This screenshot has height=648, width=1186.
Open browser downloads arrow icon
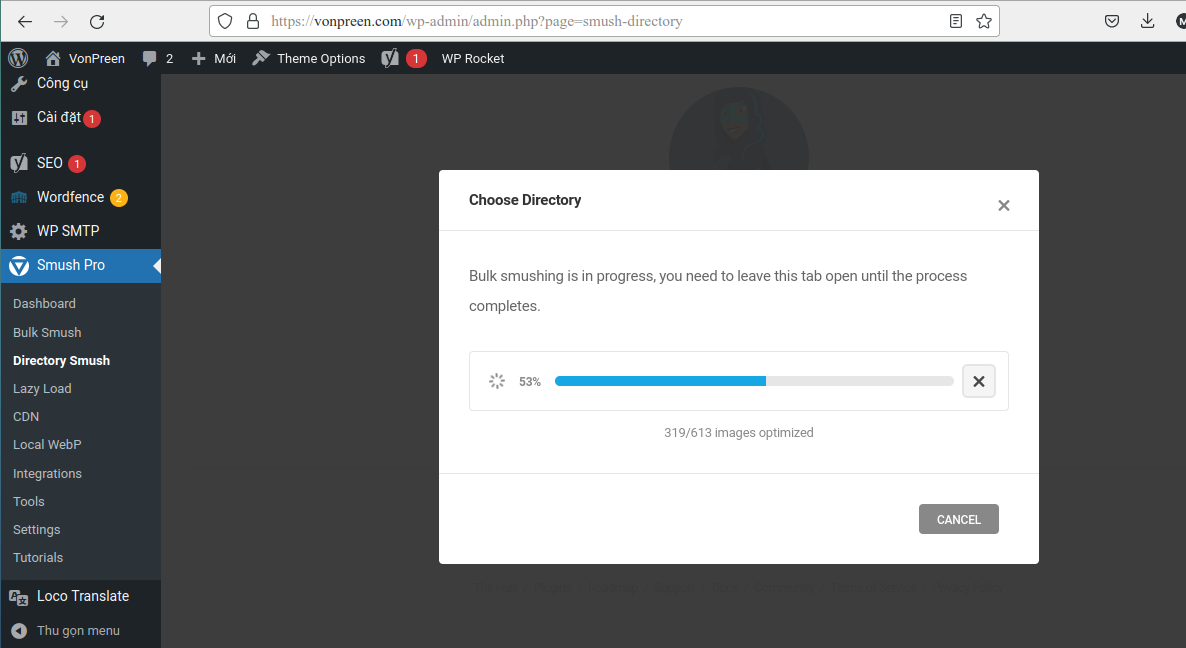[1147, 21]
